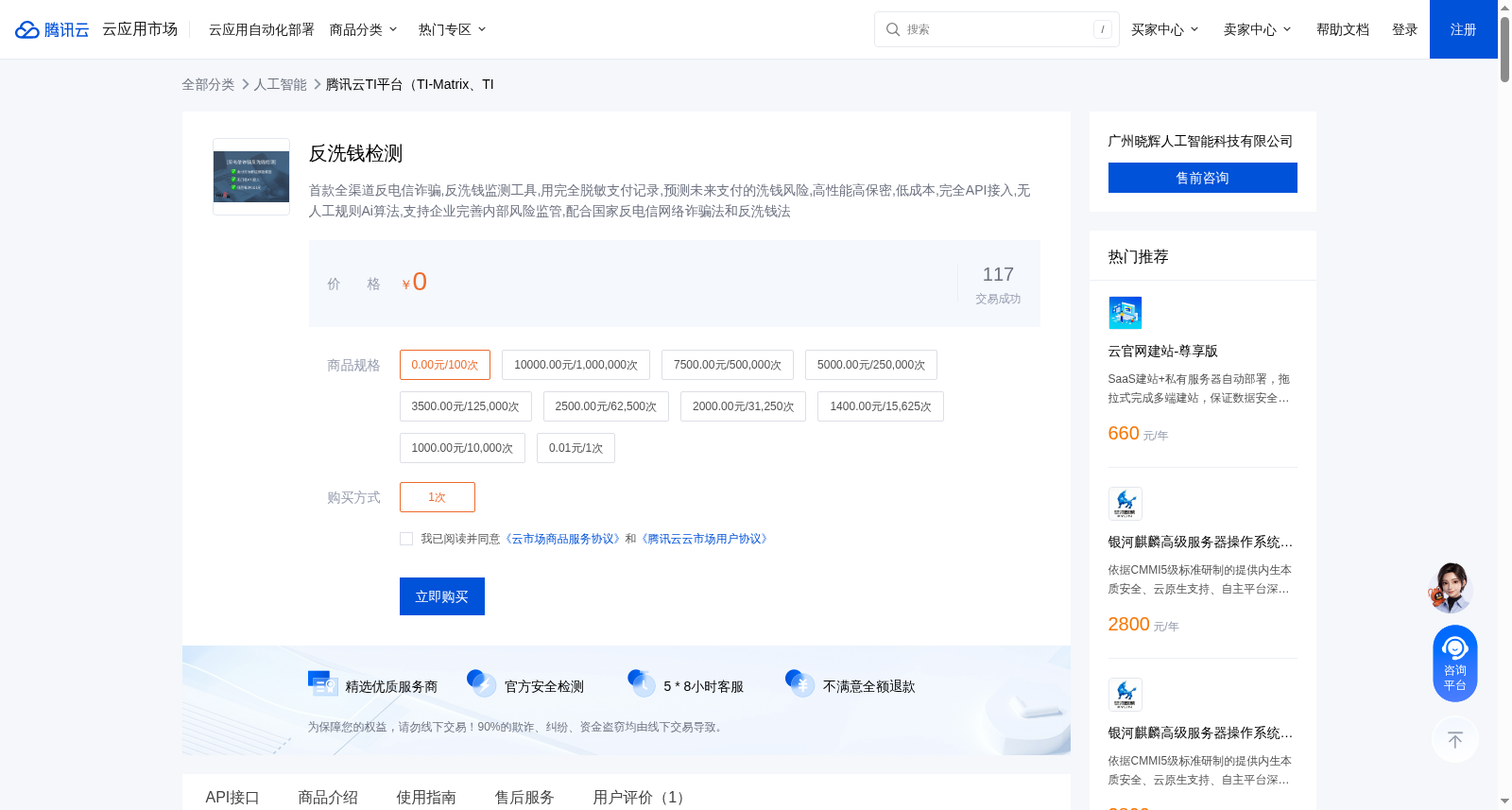Select the 5000.00元/250,000次 spec

pos(871,365)
